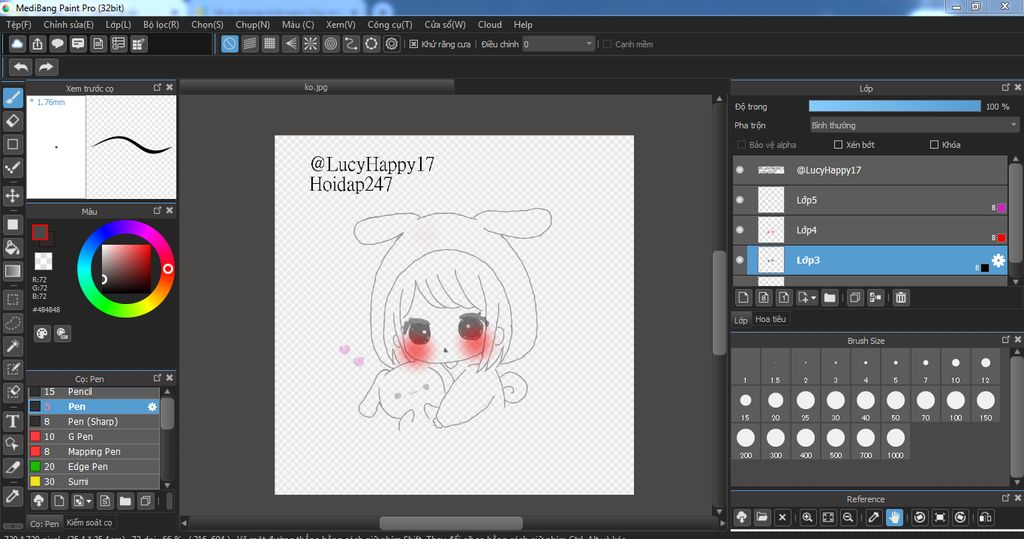This screenshot has width=1024, height=539.
Task: Enable the radial snap guide
Action: pyautogui.click(x=310, y=44)
